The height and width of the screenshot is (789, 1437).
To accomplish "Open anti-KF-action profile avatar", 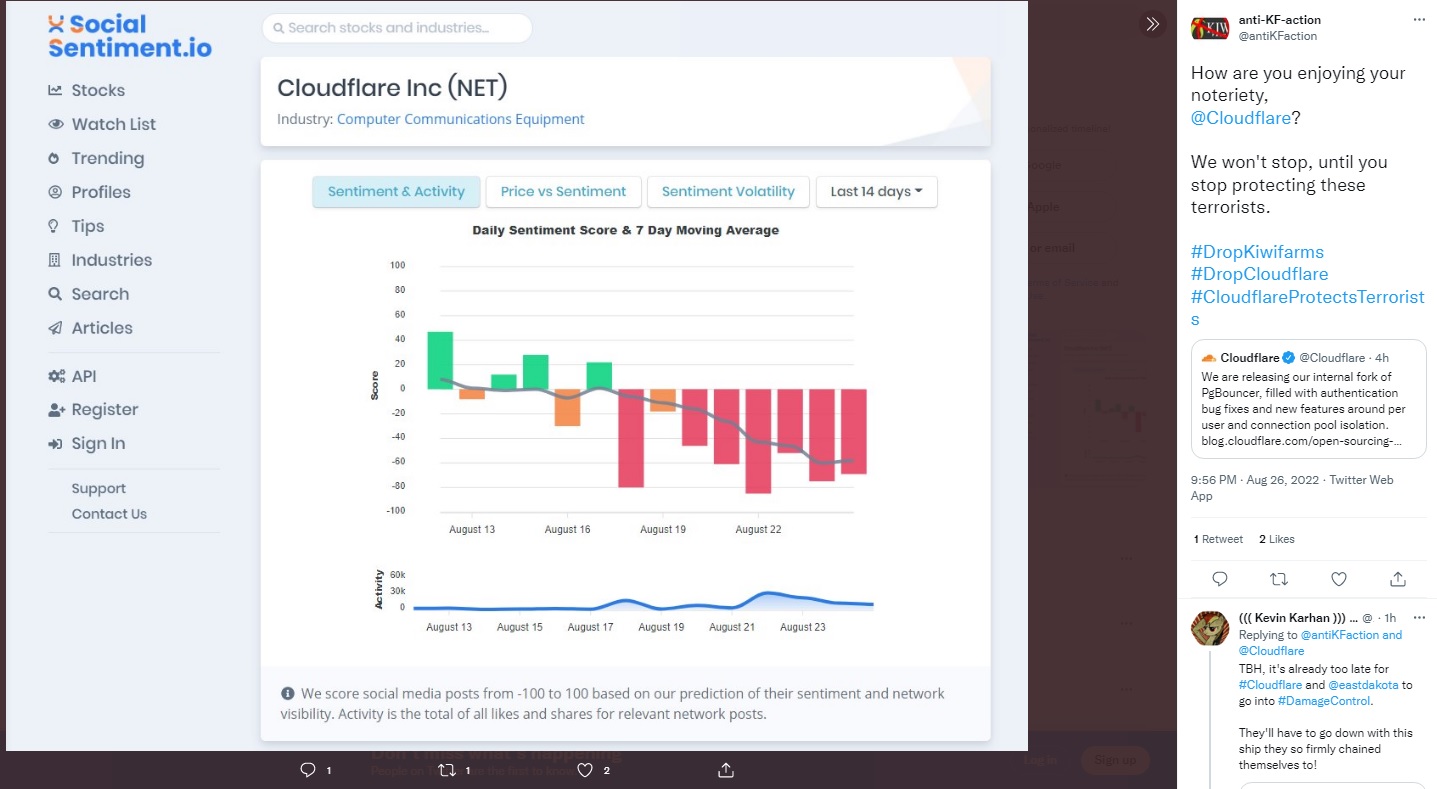I will [x=1210, y=28].
